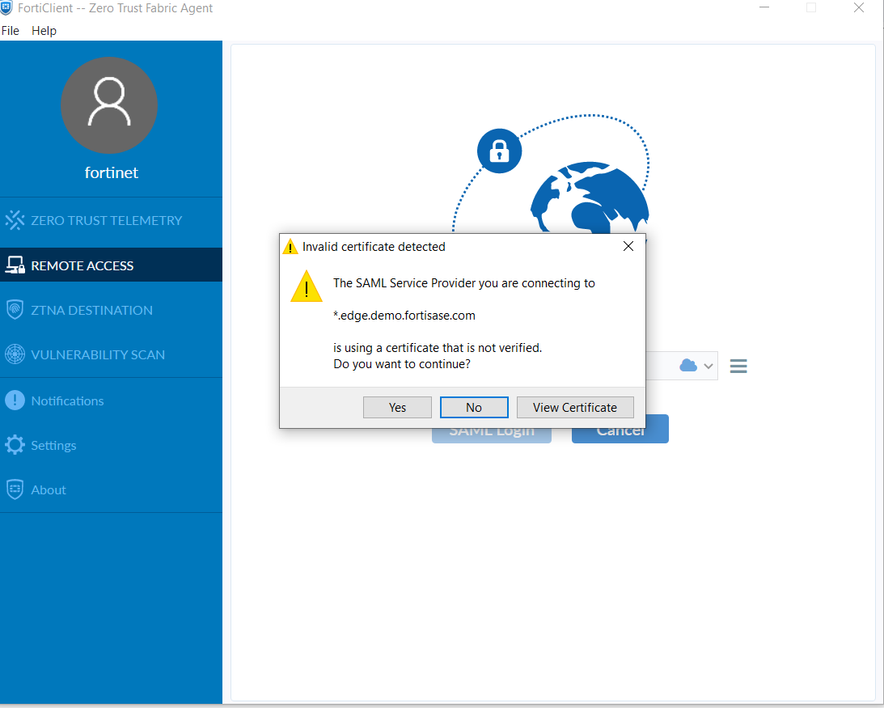The width and height of the screenshot is (884, 708).
Task: Open the File menu
Action: 10,30
